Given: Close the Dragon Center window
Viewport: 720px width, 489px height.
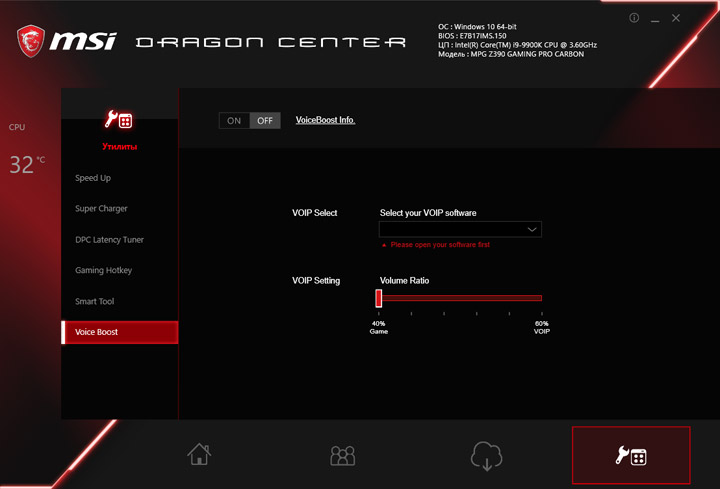Looking at the screenshot, I should click(x=676, y=18).
